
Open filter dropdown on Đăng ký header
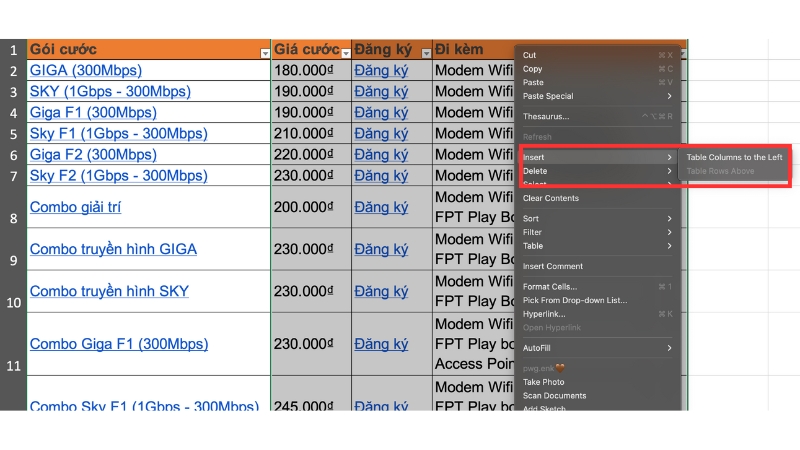pos(426,54)
